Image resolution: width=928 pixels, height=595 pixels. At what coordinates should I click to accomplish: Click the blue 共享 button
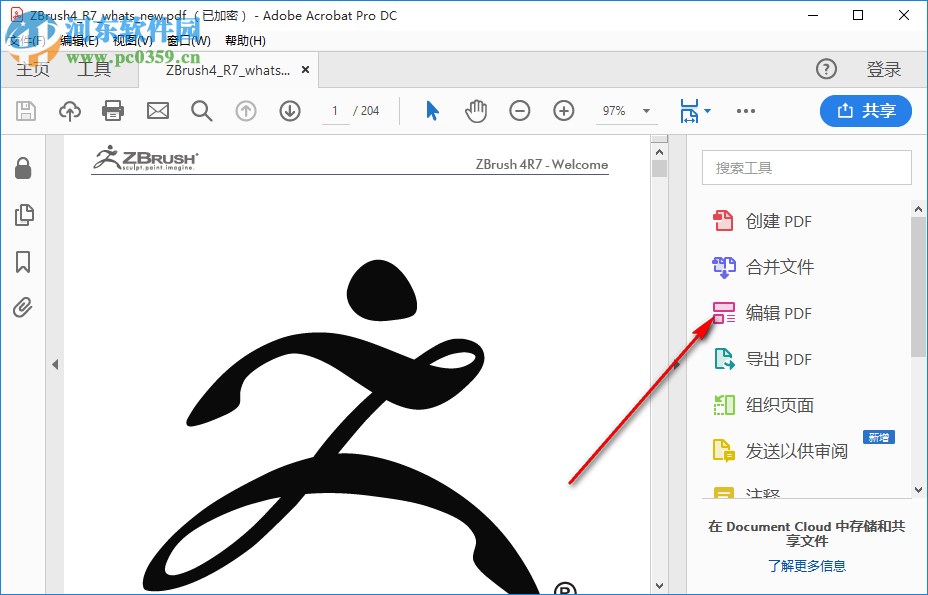(x=865, y=111)
